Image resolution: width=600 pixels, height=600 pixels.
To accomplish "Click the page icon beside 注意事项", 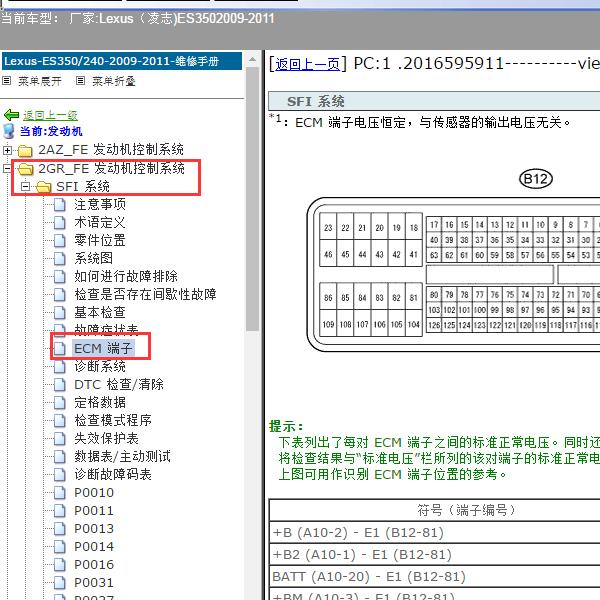I will 59,205.
